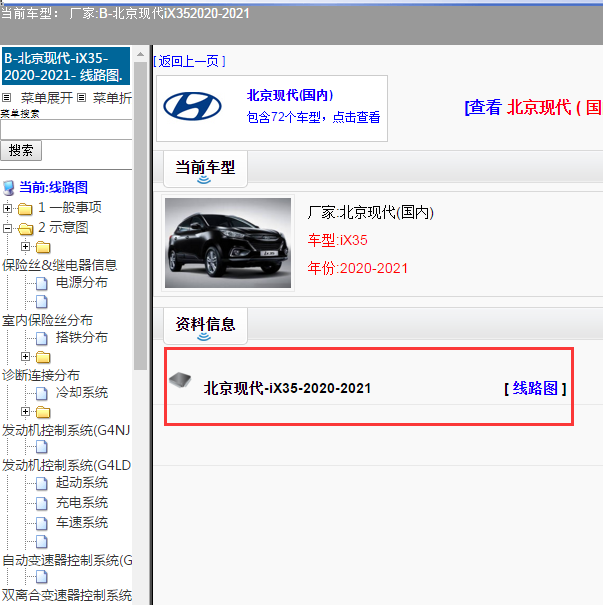The image size is (603, 605).
Task: Select 双离合变速器控制系统 entry
Action: [67, 595]
